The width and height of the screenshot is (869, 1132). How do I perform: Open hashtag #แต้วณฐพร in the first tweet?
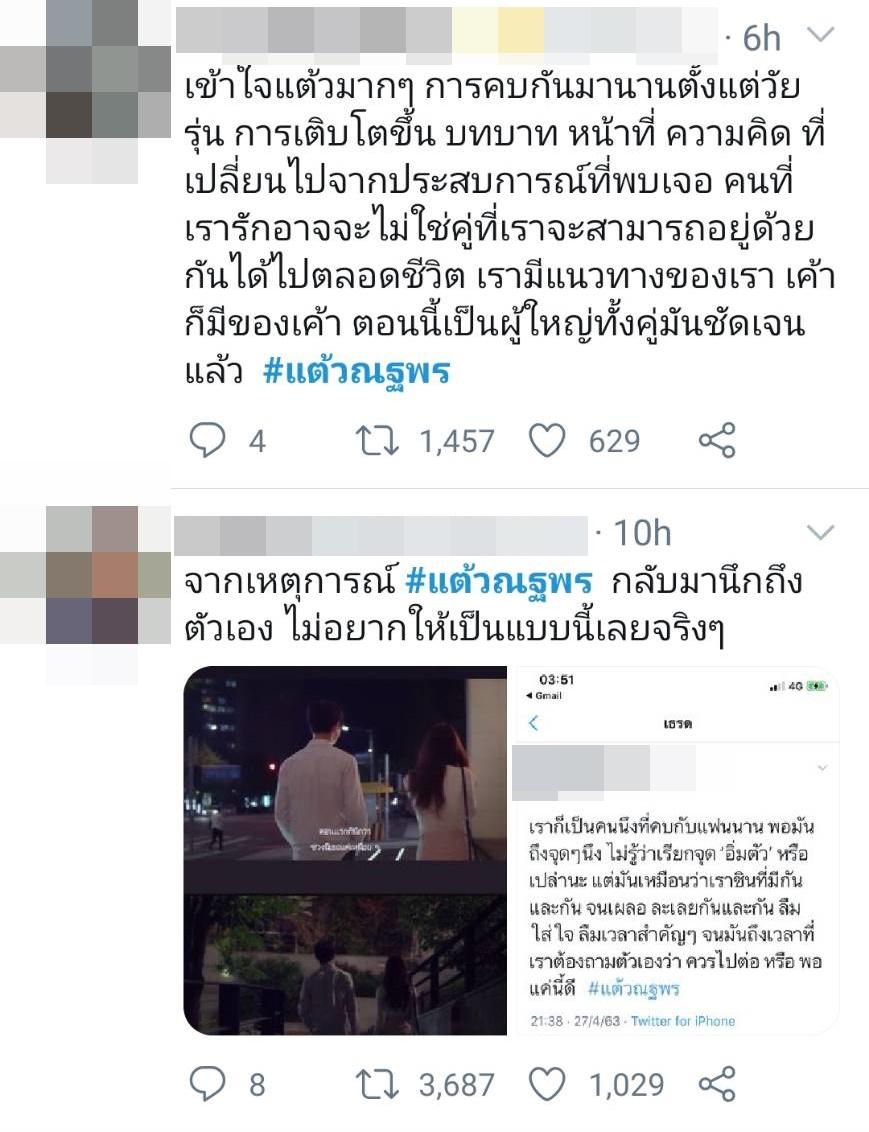357,372
